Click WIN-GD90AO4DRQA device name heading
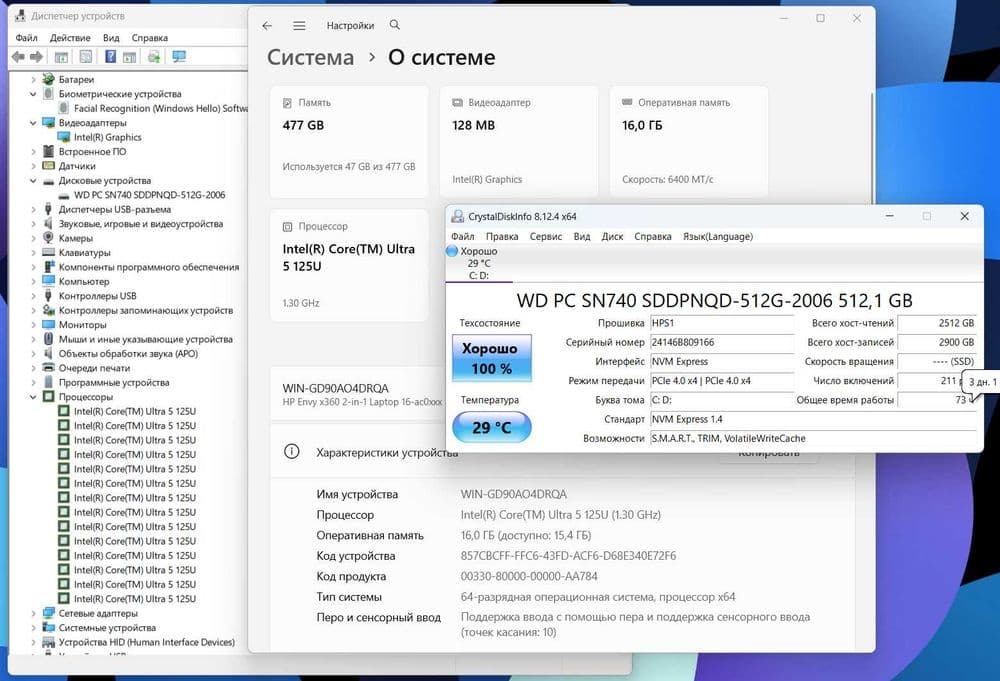Screen dimensions: 1000x681 [335, 388]
